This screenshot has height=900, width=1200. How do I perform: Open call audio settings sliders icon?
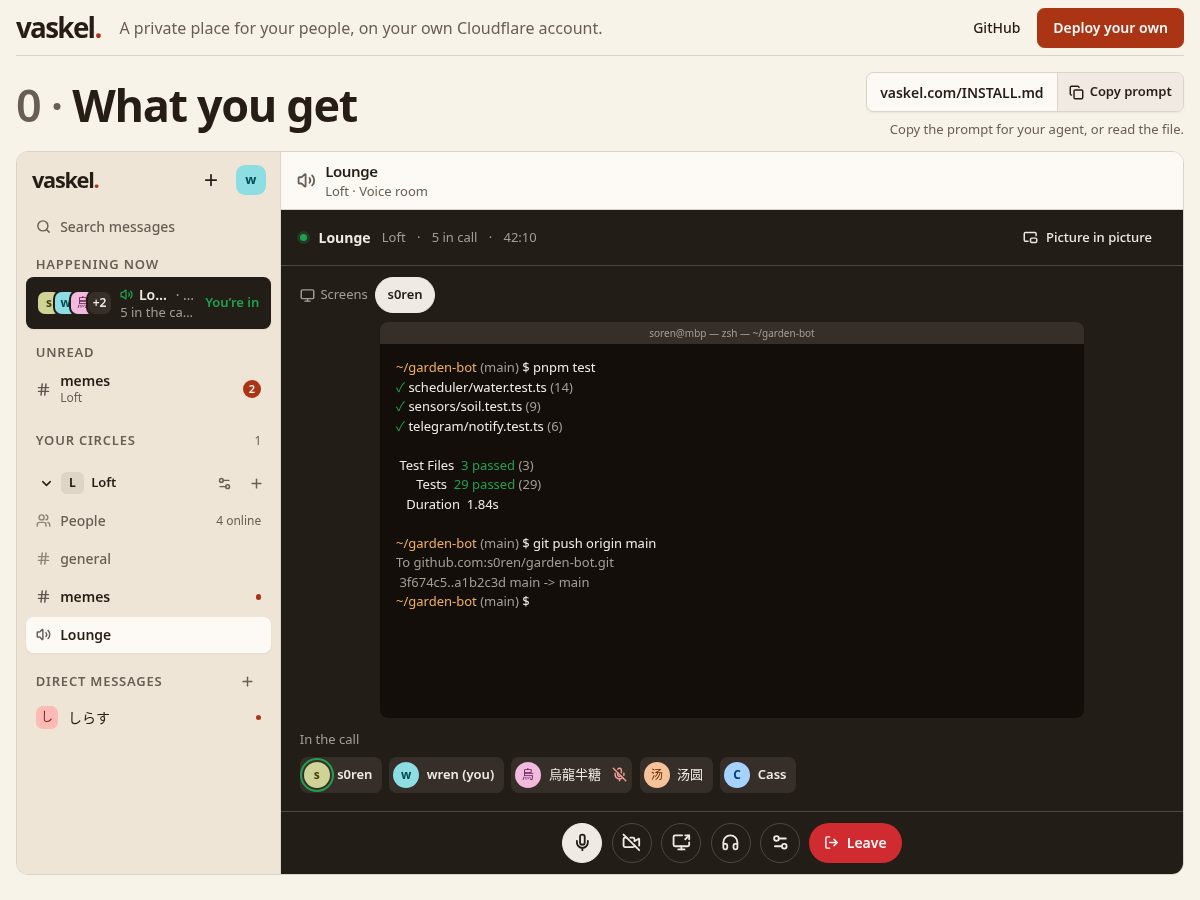780,842
